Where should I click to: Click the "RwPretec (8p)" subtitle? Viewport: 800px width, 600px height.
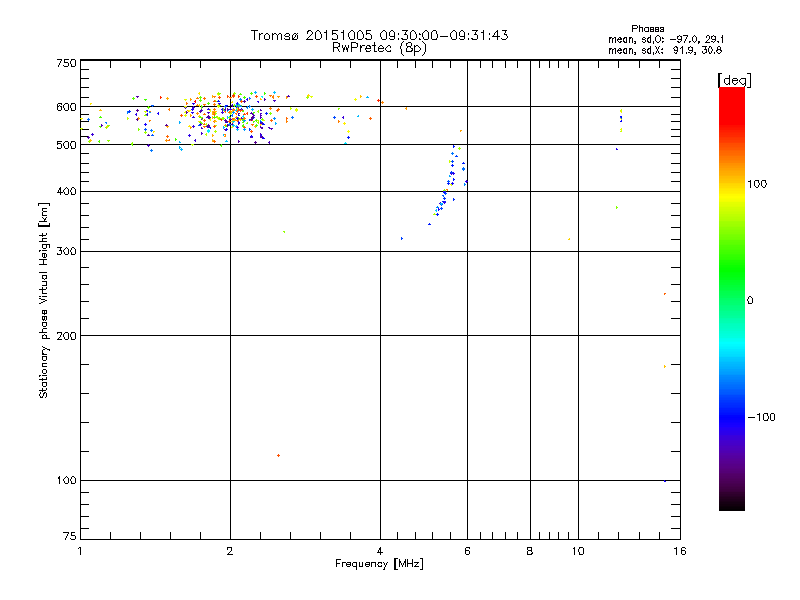click(379, 47)
